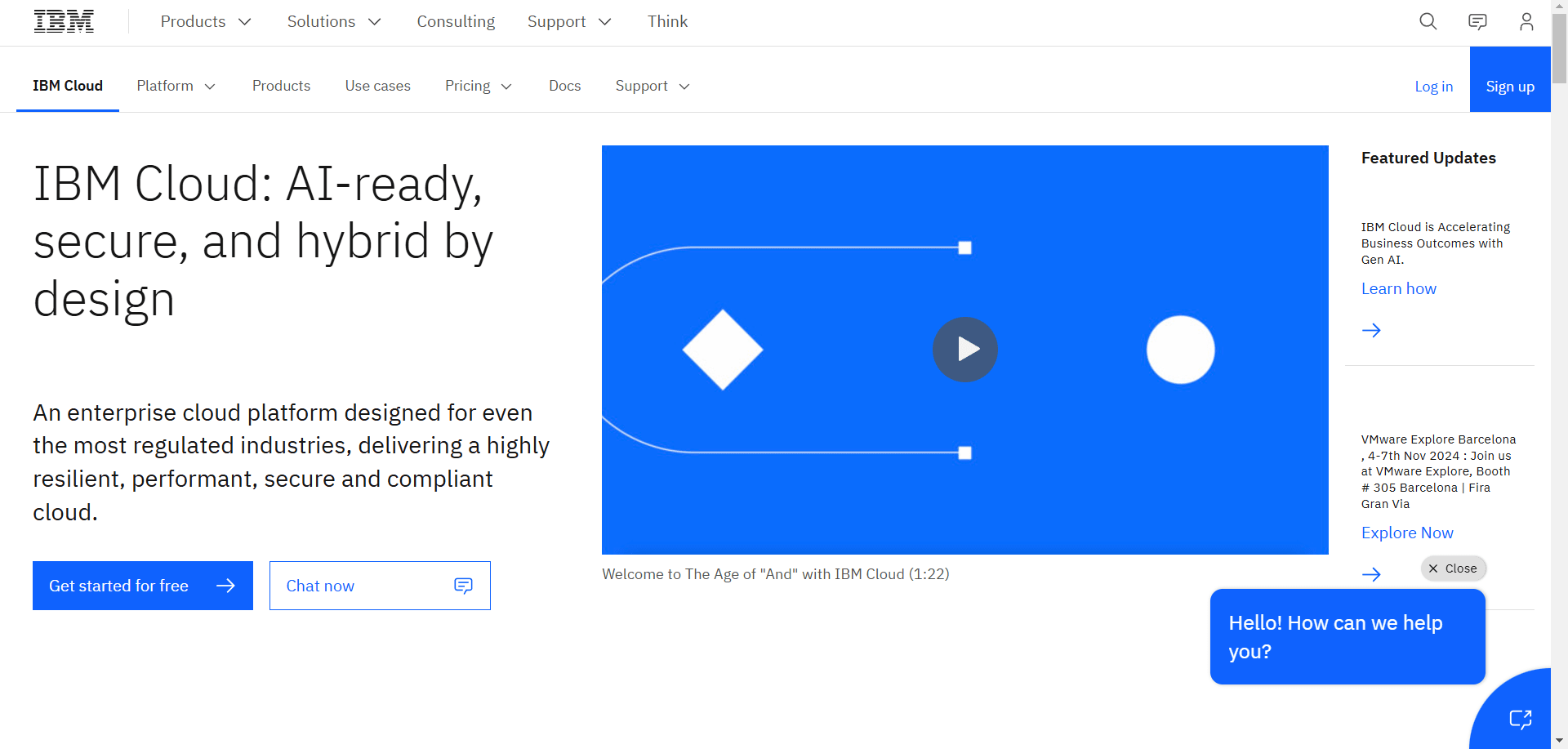The image size is (1568, 749).
Task: Click the Featured Updates heading
Action: point(1428,158)
